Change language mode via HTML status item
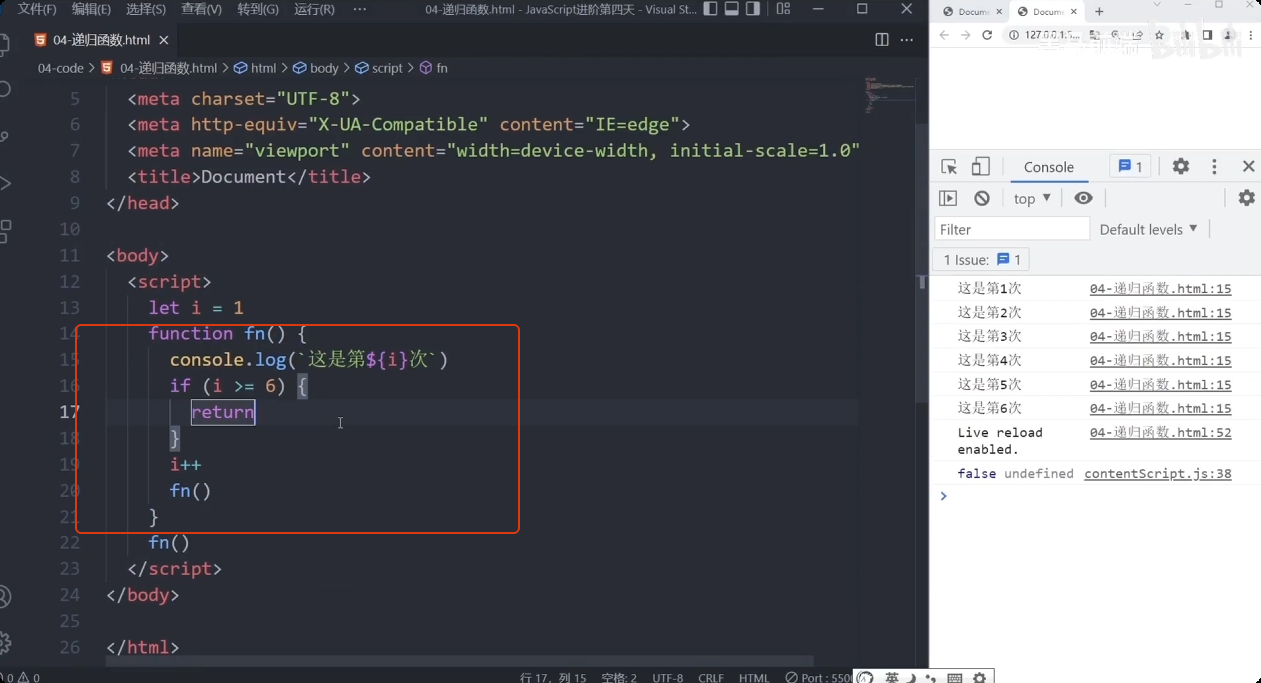Viewport: 1261px width, 683px height. 754,677
